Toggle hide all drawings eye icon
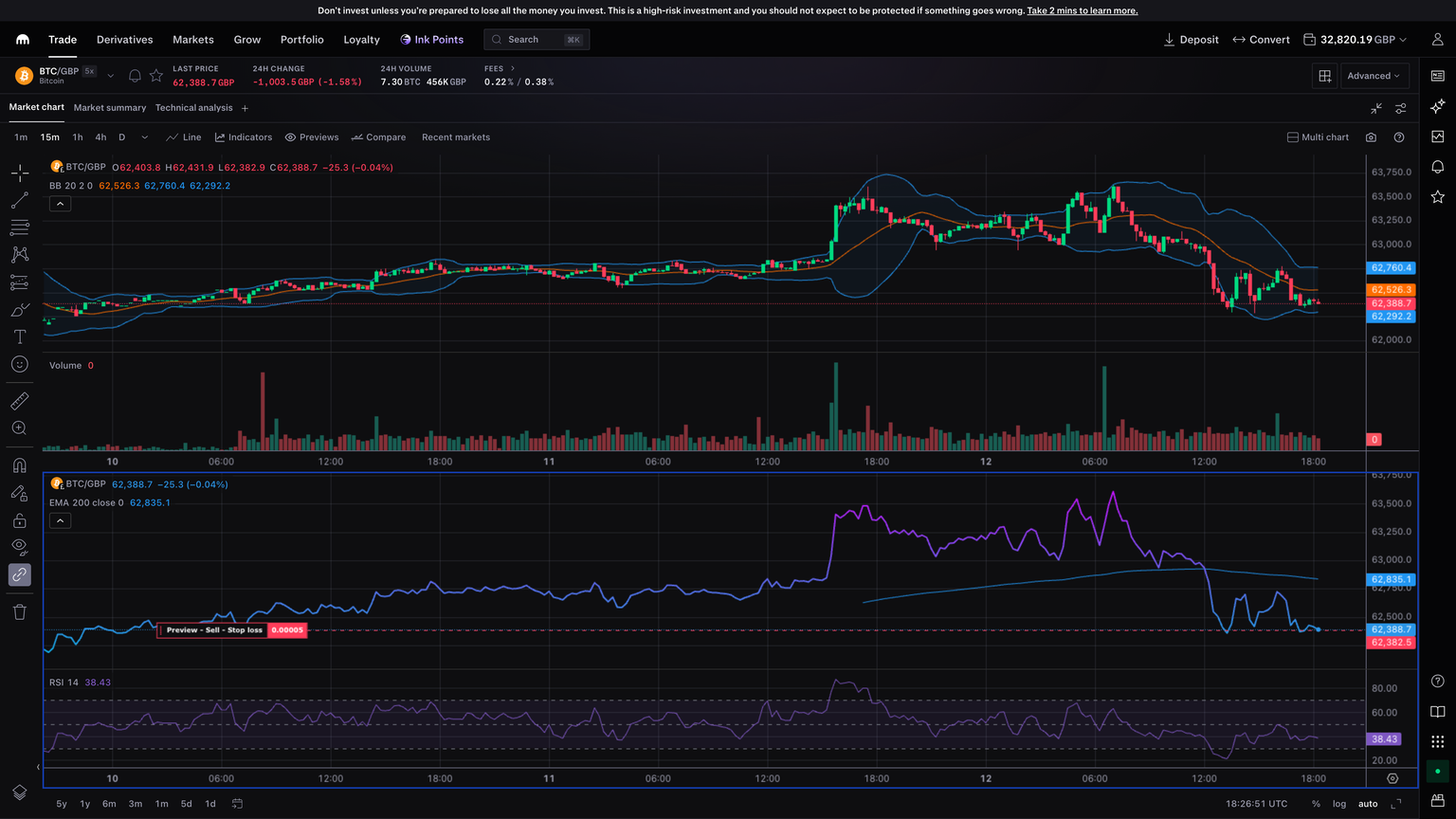The height and width of the screenshot is (819, 1456). [20, 547]
